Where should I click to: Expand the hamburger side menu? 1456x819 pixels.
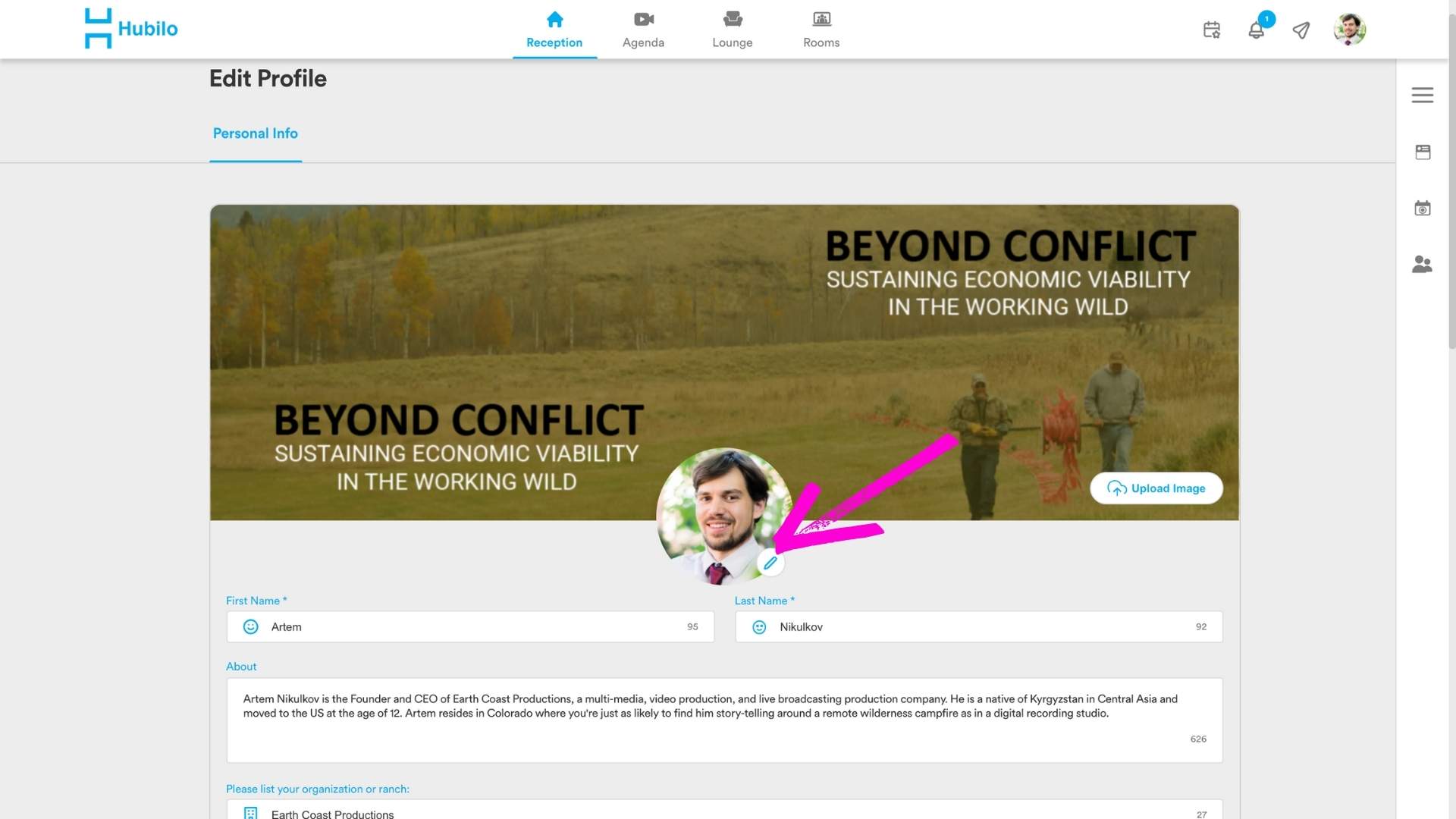1422,95
